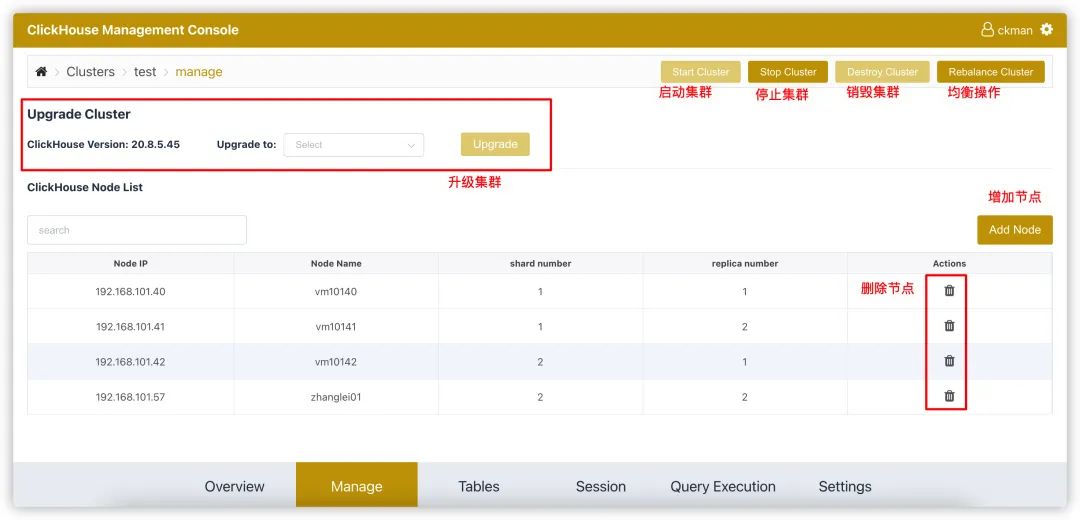Click the Node Name column header

pyautogui.click(x=336, y=264)
